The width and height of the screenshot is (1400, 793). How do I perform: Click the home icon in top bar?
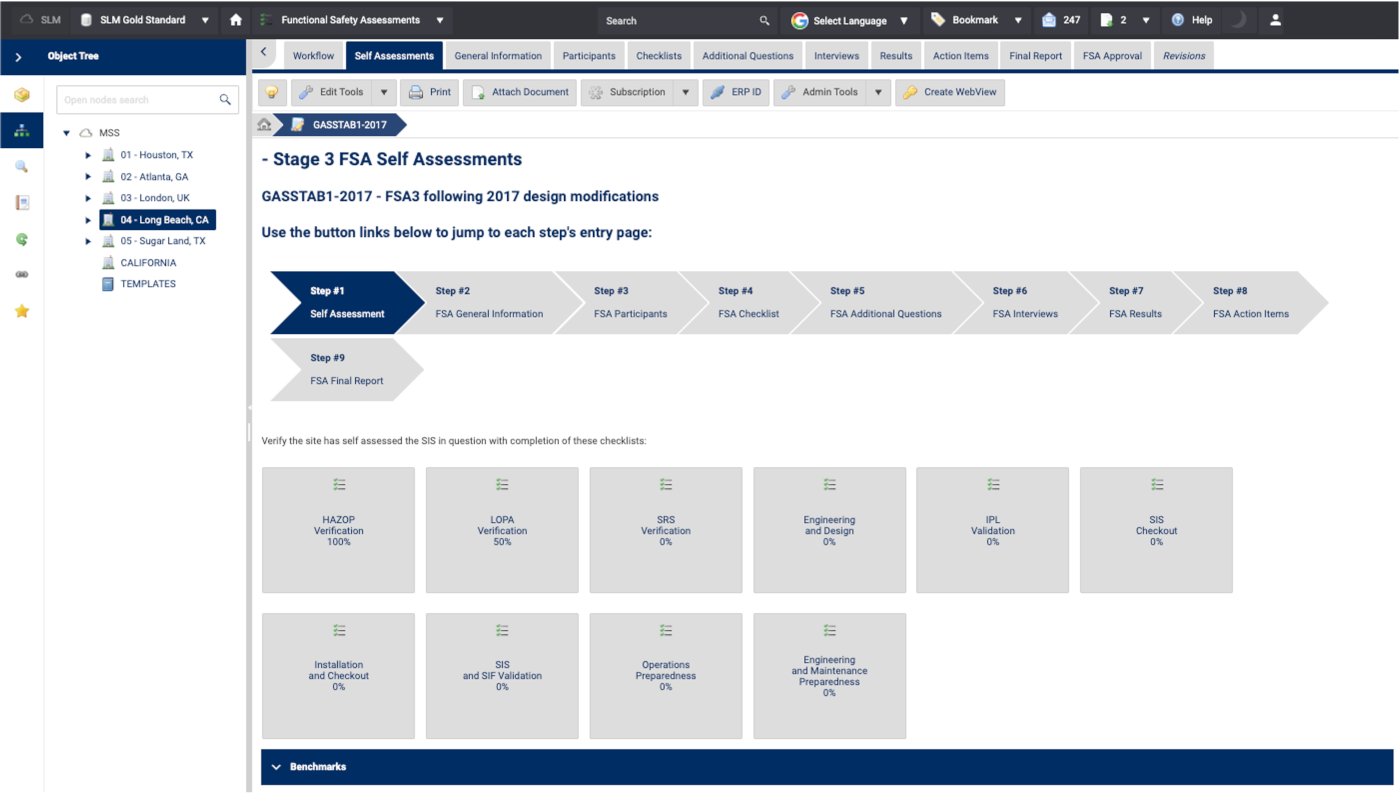[x=236, y=20]
